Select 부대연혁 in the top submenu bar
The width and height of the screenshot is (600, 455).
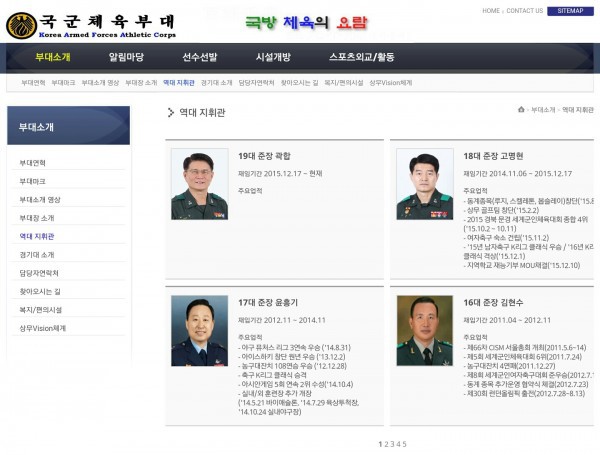pyautogui.click(x=33, y=83)
